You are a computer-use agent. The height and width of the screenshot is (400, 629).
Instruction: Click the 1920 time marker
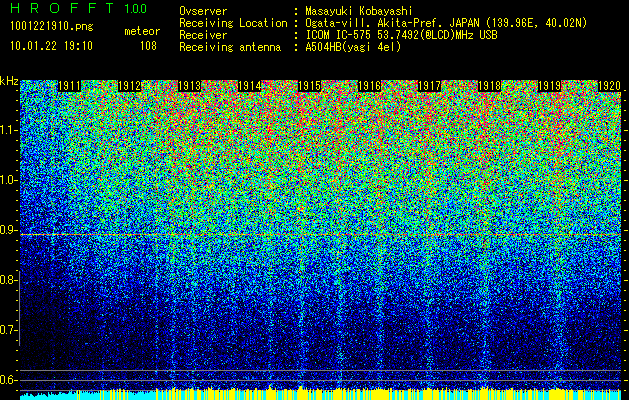pyautogui.click(x=609, y=87)
